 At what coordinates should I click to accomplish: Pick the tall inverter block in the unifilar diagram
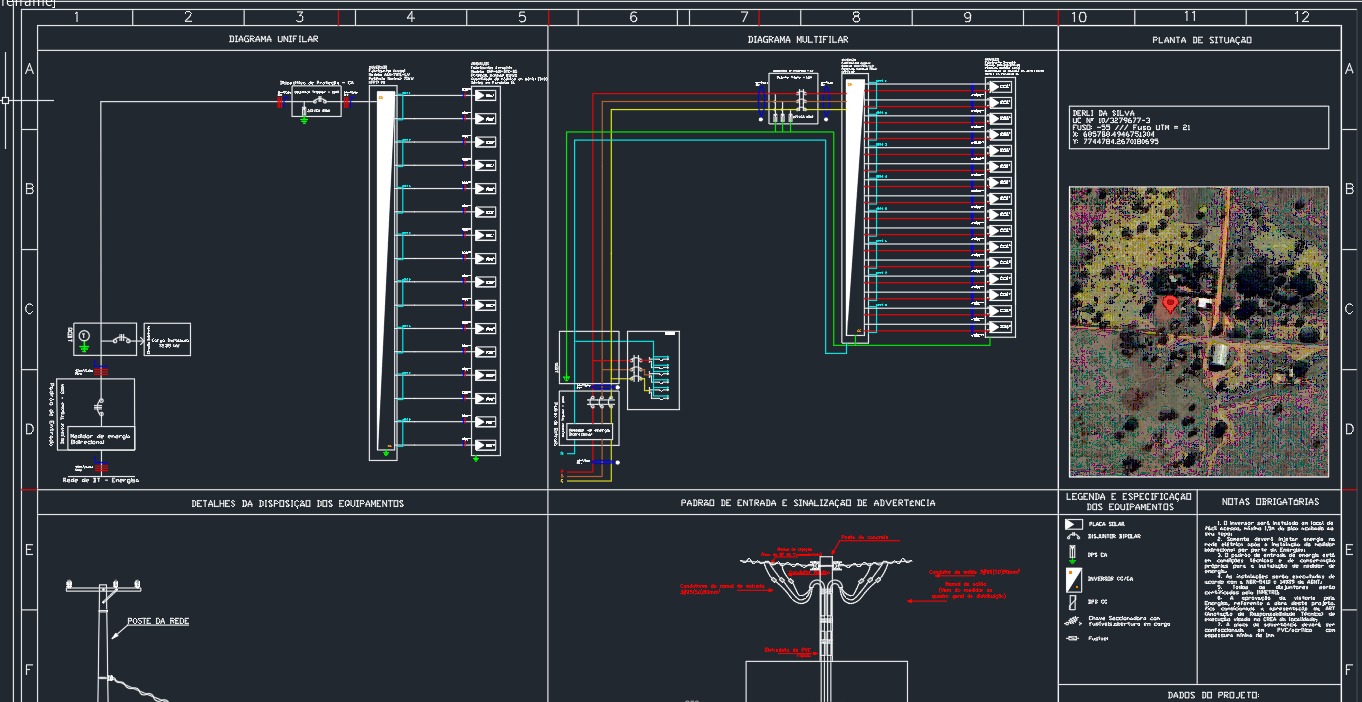(x=383, y=273)
